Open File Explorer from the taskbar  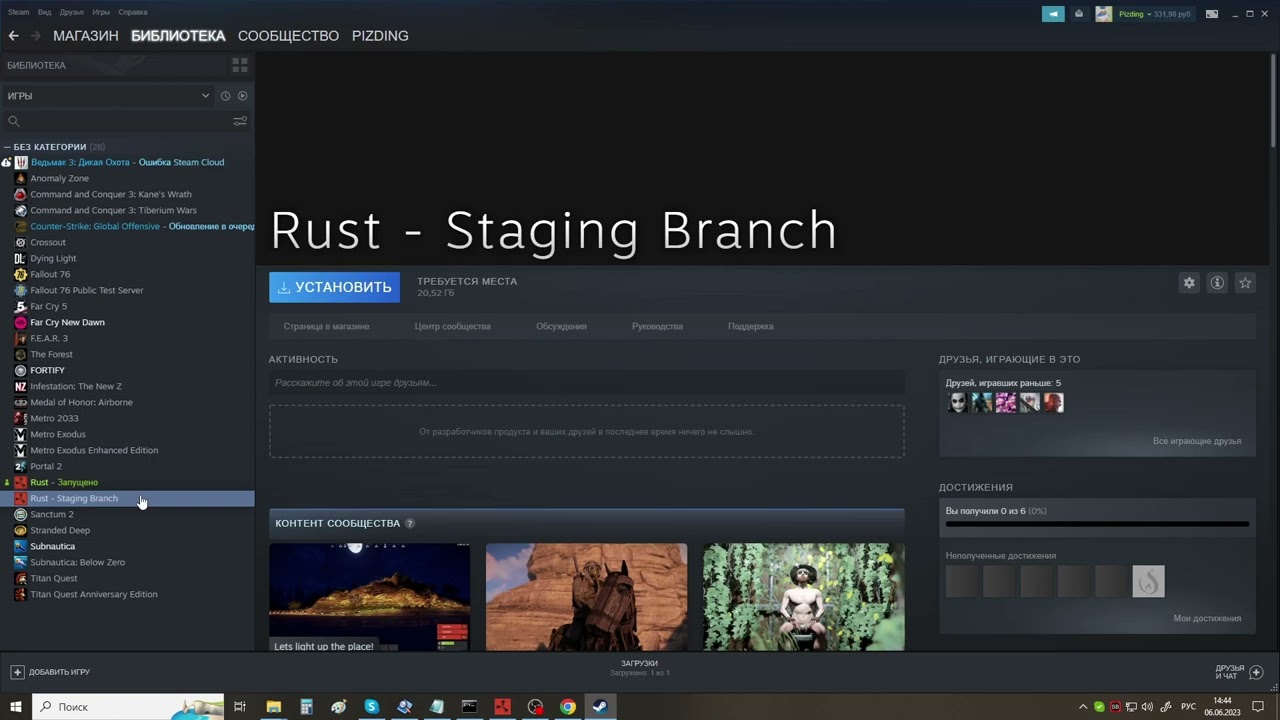[273, 707]
